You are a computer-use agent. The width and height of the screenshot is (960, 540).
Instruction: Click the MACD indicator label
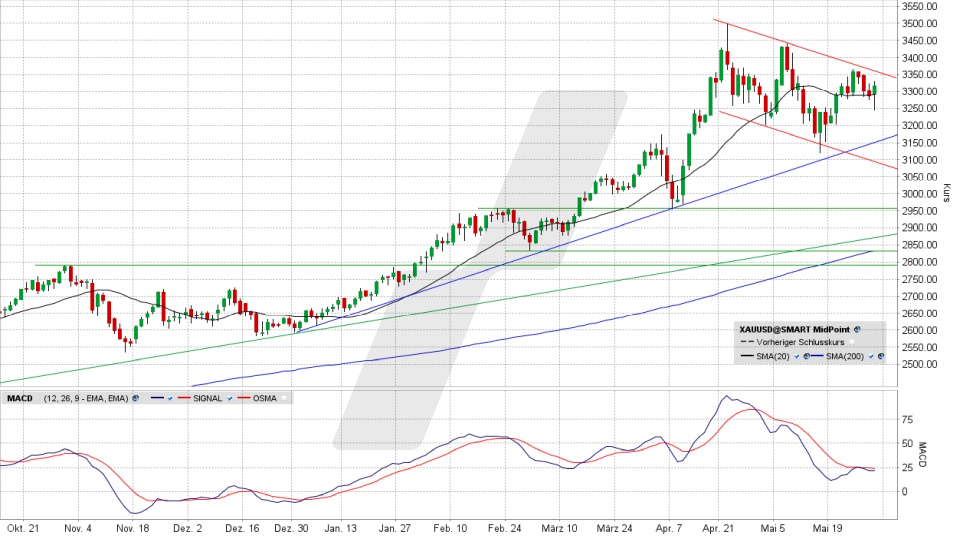[19, 397]
